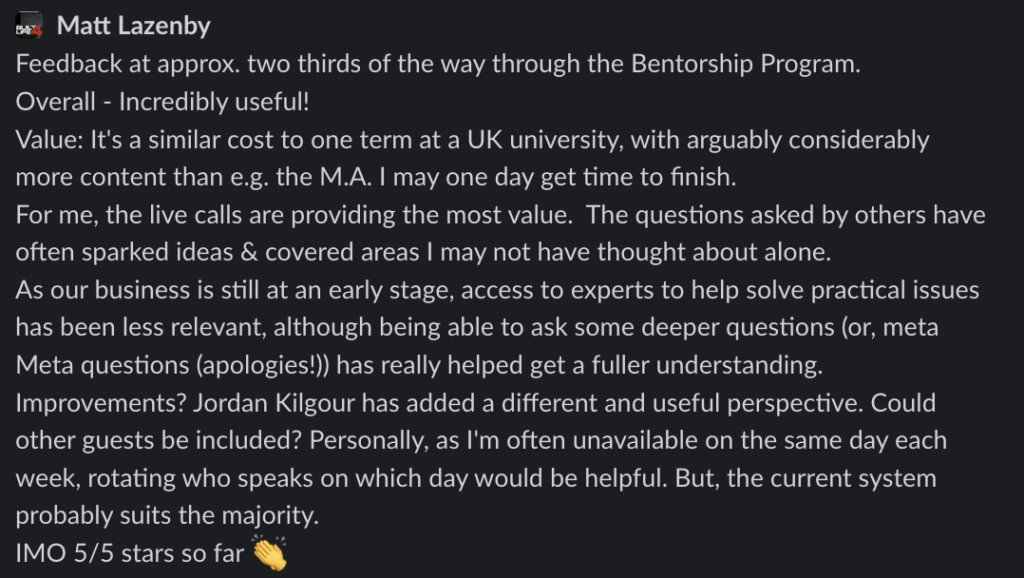Click the word "Improvements?"

coord(101,404)
